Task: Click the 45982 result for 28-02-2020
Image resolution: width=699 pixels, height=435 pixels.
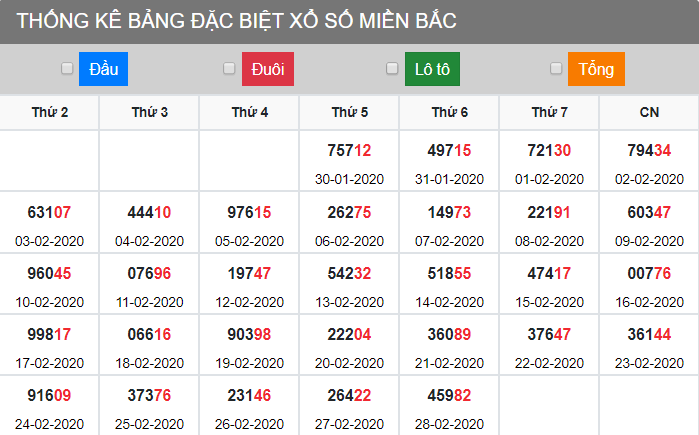Action: 449,395
